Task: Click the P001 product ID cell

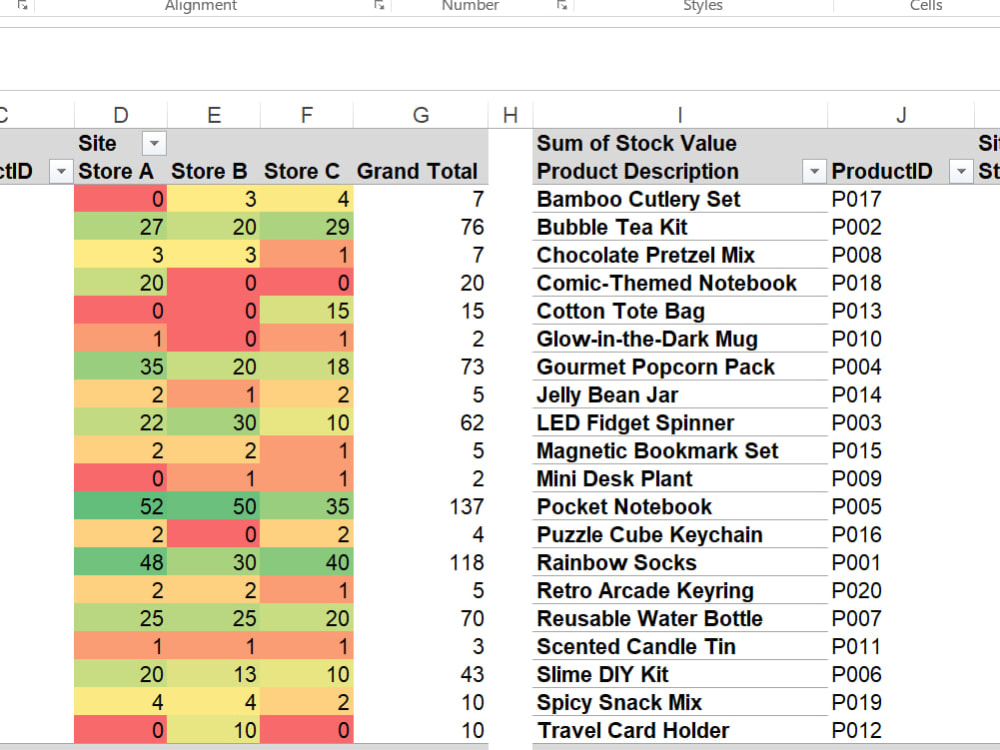Action: (x=901, y=563)
